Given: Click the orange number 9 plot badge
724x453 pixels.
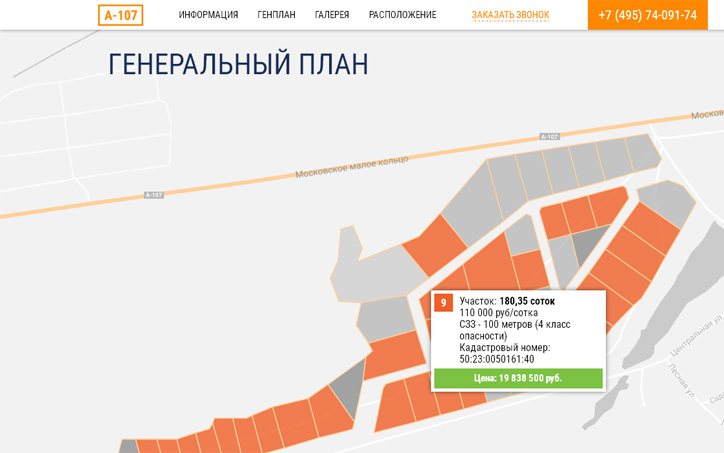Looking at the screenshot, I should [444, 302].
